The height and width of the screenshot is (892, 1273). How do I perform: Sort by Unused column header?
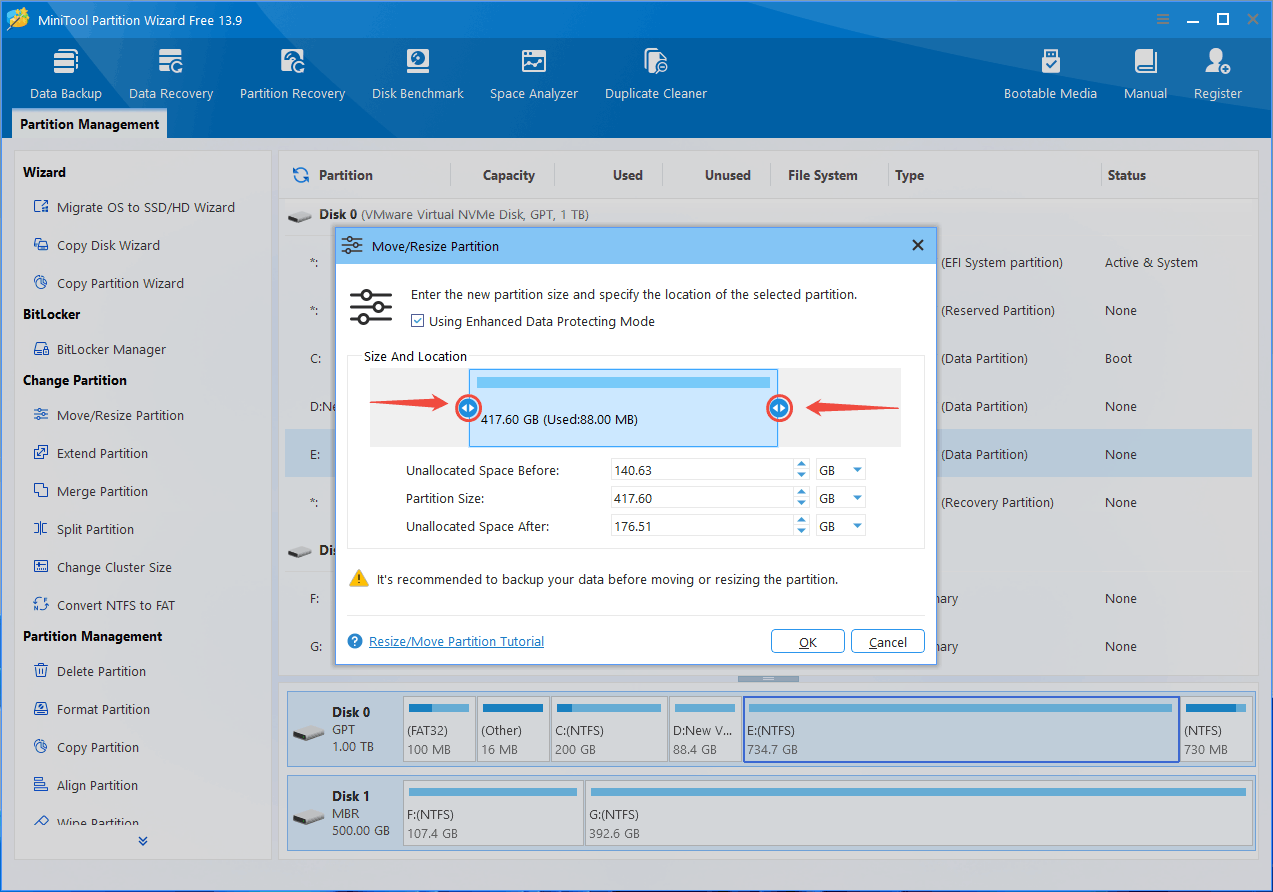(727, 175)
